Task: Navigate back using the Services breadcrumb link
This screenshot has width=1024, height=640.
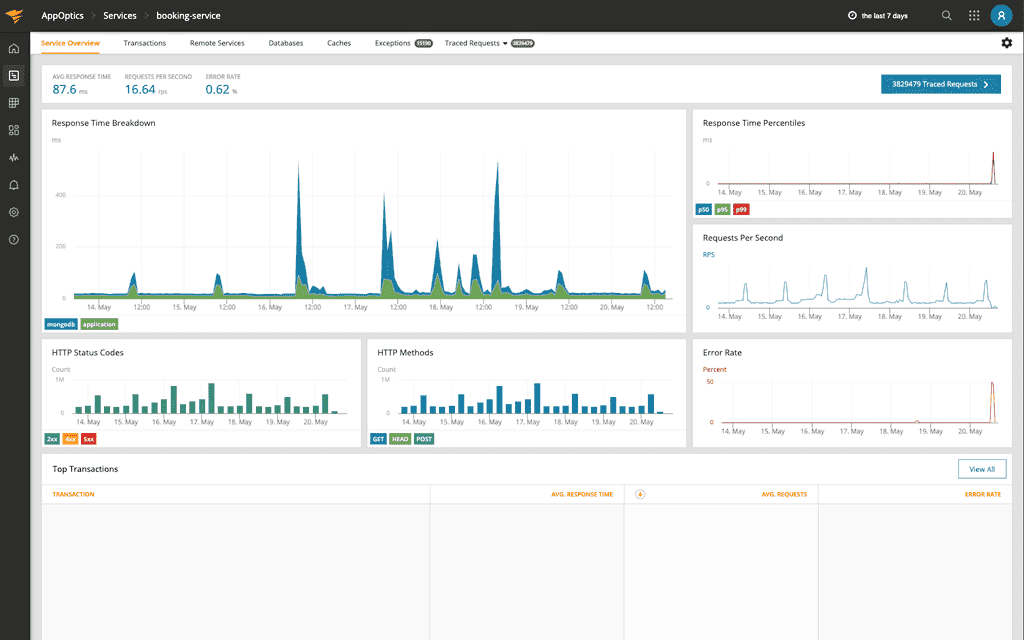Action: [120, 15]
